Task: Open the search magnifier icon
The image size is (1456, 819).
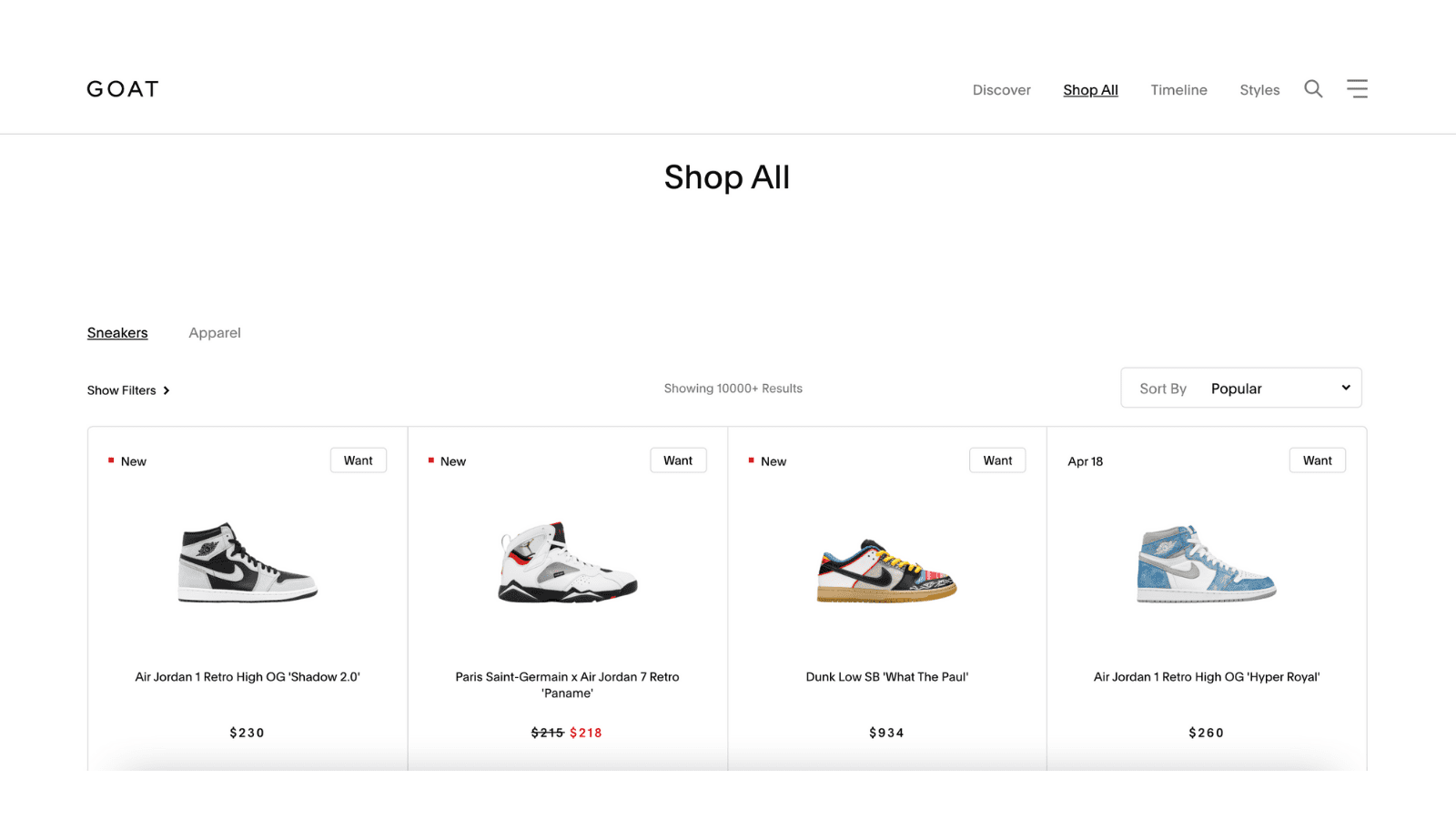Action: coord(1313,88)
